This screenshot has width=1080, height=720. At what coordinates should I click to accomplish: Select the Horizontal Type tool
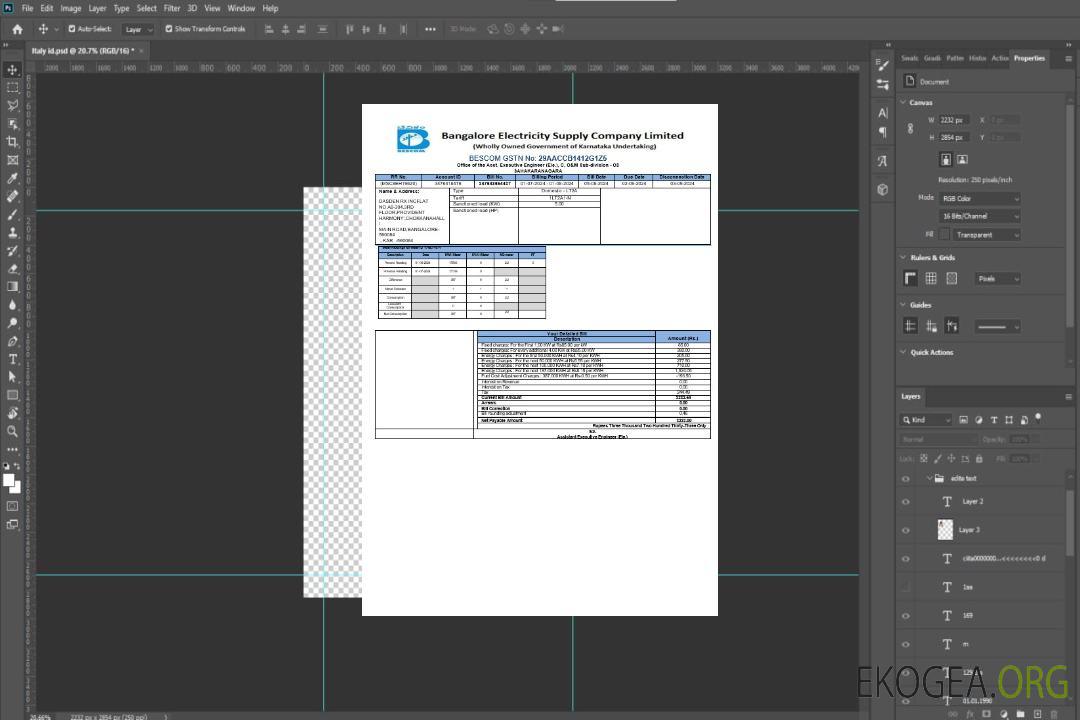tap(12, 359)
